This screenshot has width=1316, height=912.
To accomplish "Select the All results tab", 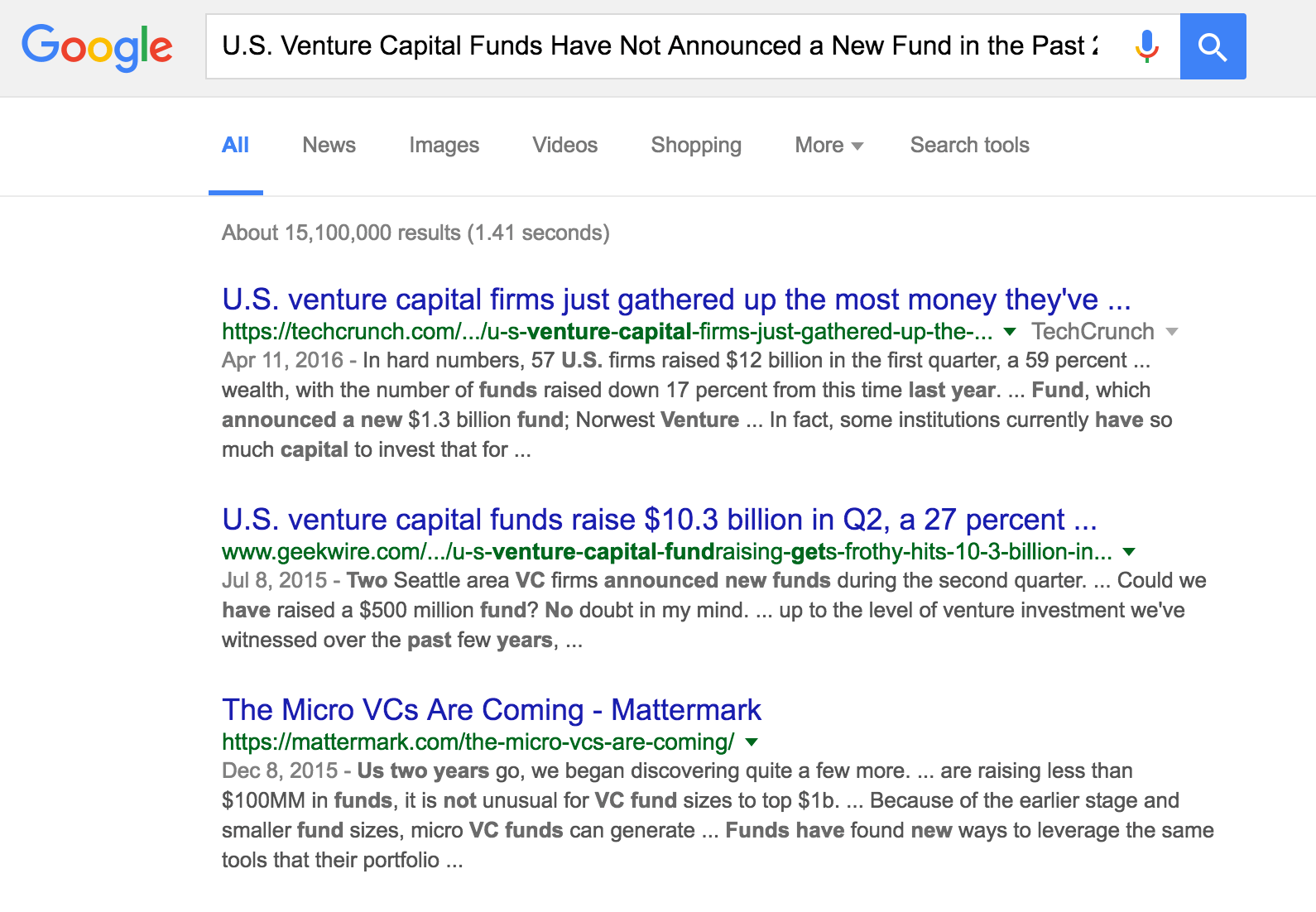I will pyautogui.click(x=235, y=145).
